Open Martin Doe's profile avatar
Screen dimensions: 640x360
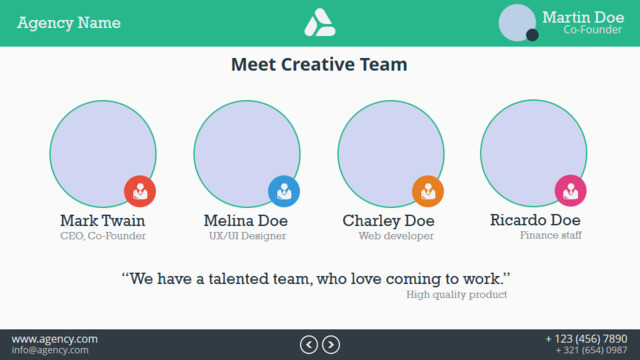[x=517, y=22]
